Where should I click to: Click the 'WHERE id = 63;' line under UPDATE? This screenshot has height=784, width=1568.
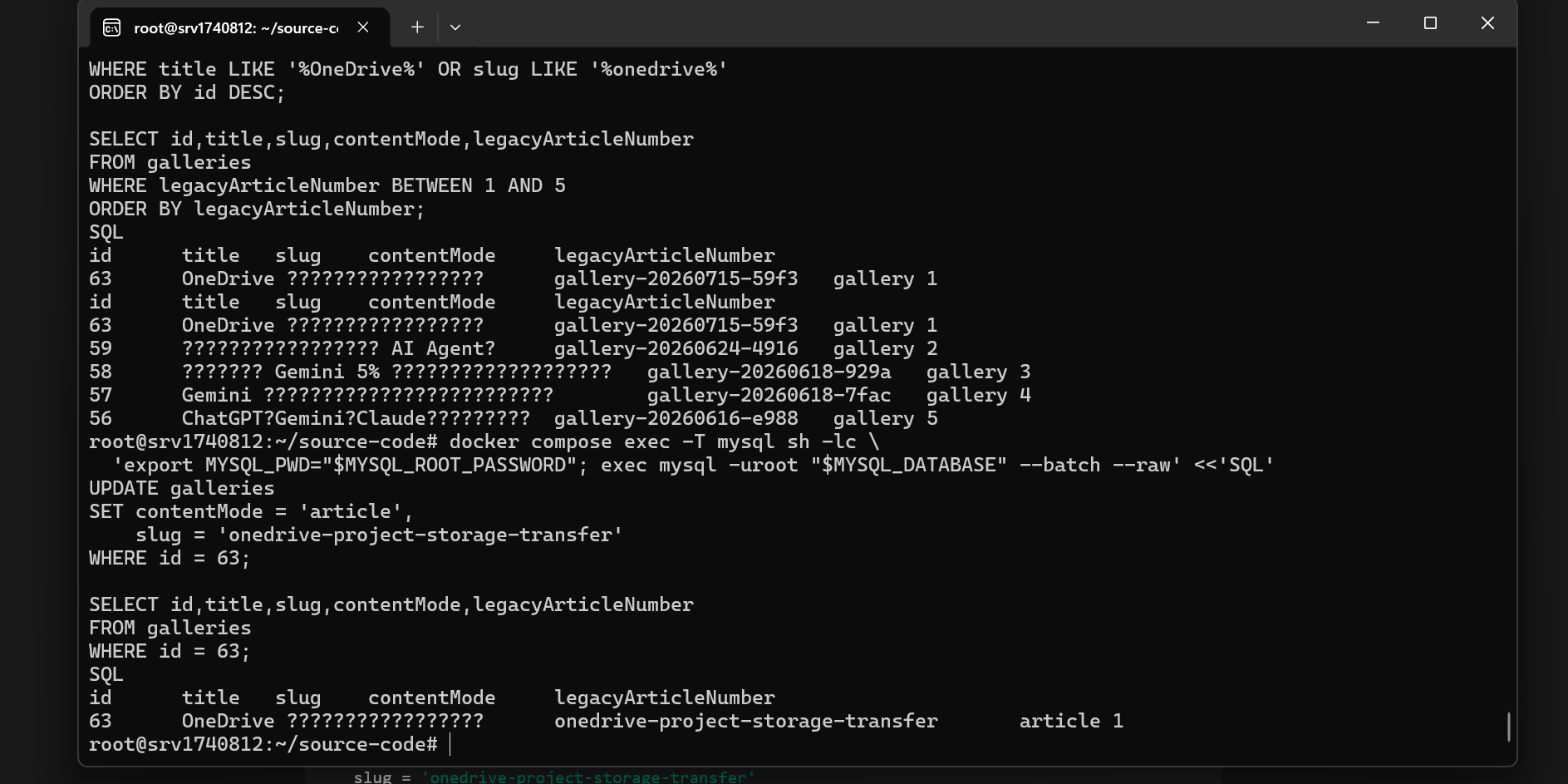coord(170,558)
